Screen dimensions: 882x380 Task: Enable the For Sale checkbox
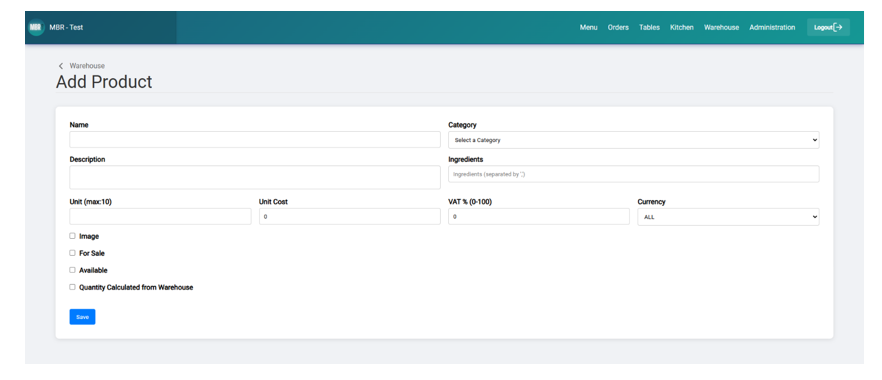(x=72, y=253)
